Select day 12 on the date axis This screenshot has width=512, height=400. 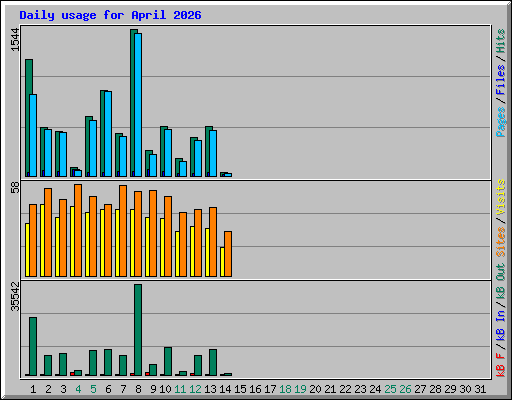pos(195,389)
